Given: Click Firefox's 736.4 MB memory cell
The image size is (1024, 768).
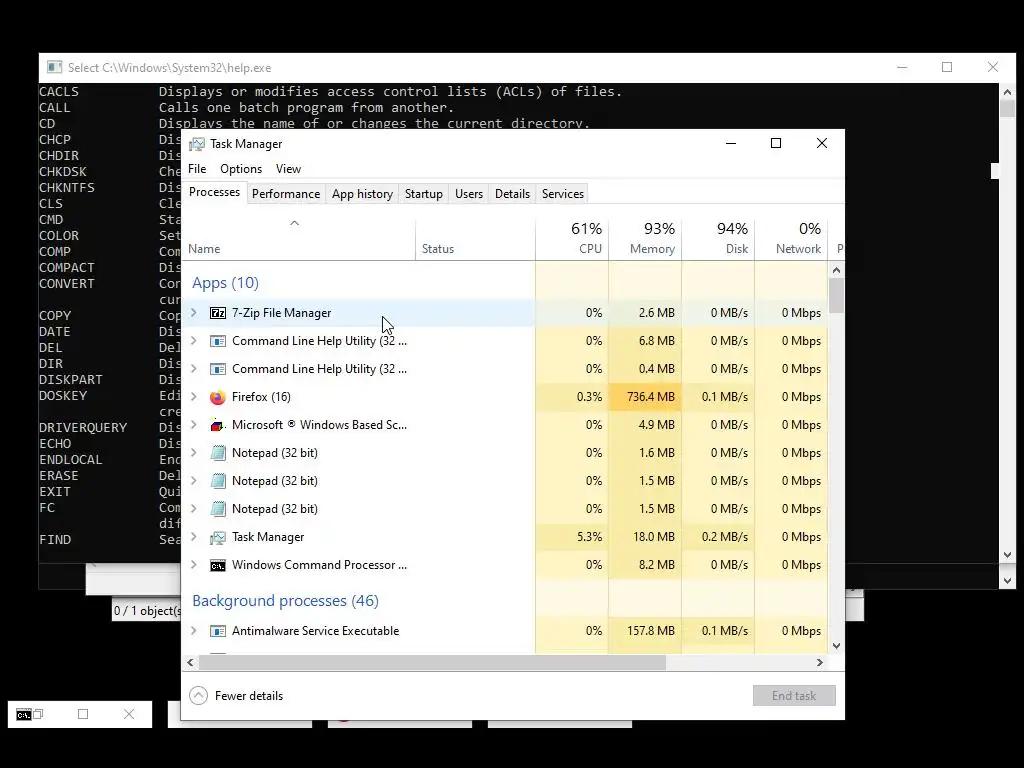Looking at the screenshot, I should (x=645, y=397).
